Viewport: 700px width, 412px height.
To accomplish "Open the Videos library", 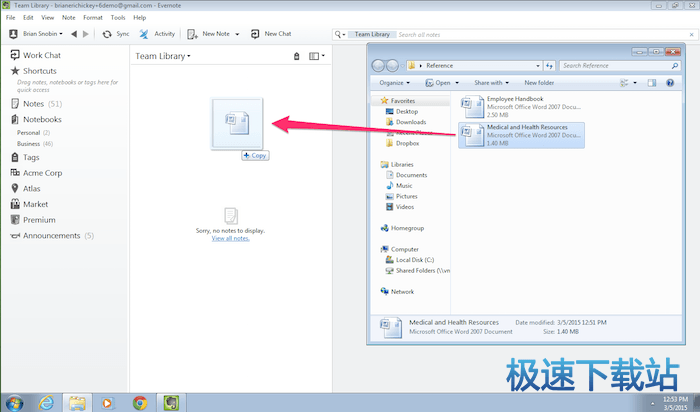I will pyautogui.click(x=400, y=207).
